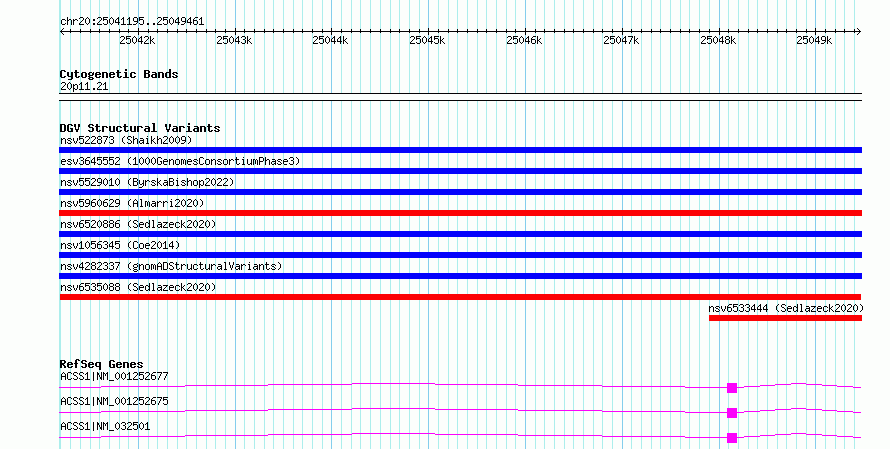Click the RefSeq Genes track heading
Screen dimensions: 890x449
tap(101, 364)
